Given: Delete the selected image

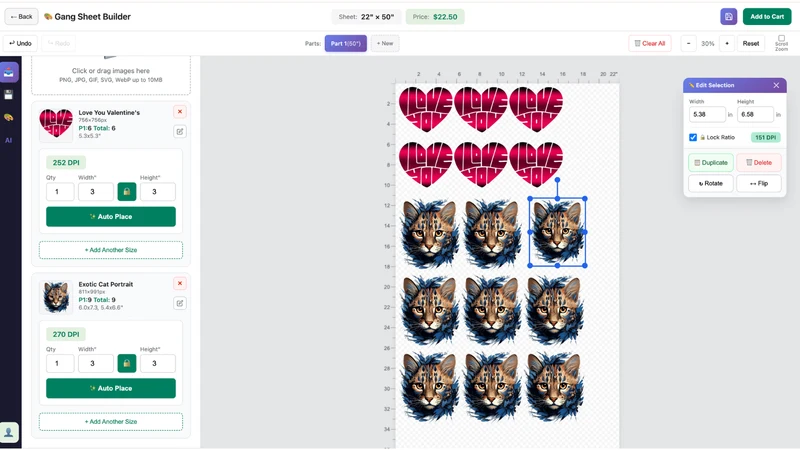Looking at the screenshot, I should 759,163.
